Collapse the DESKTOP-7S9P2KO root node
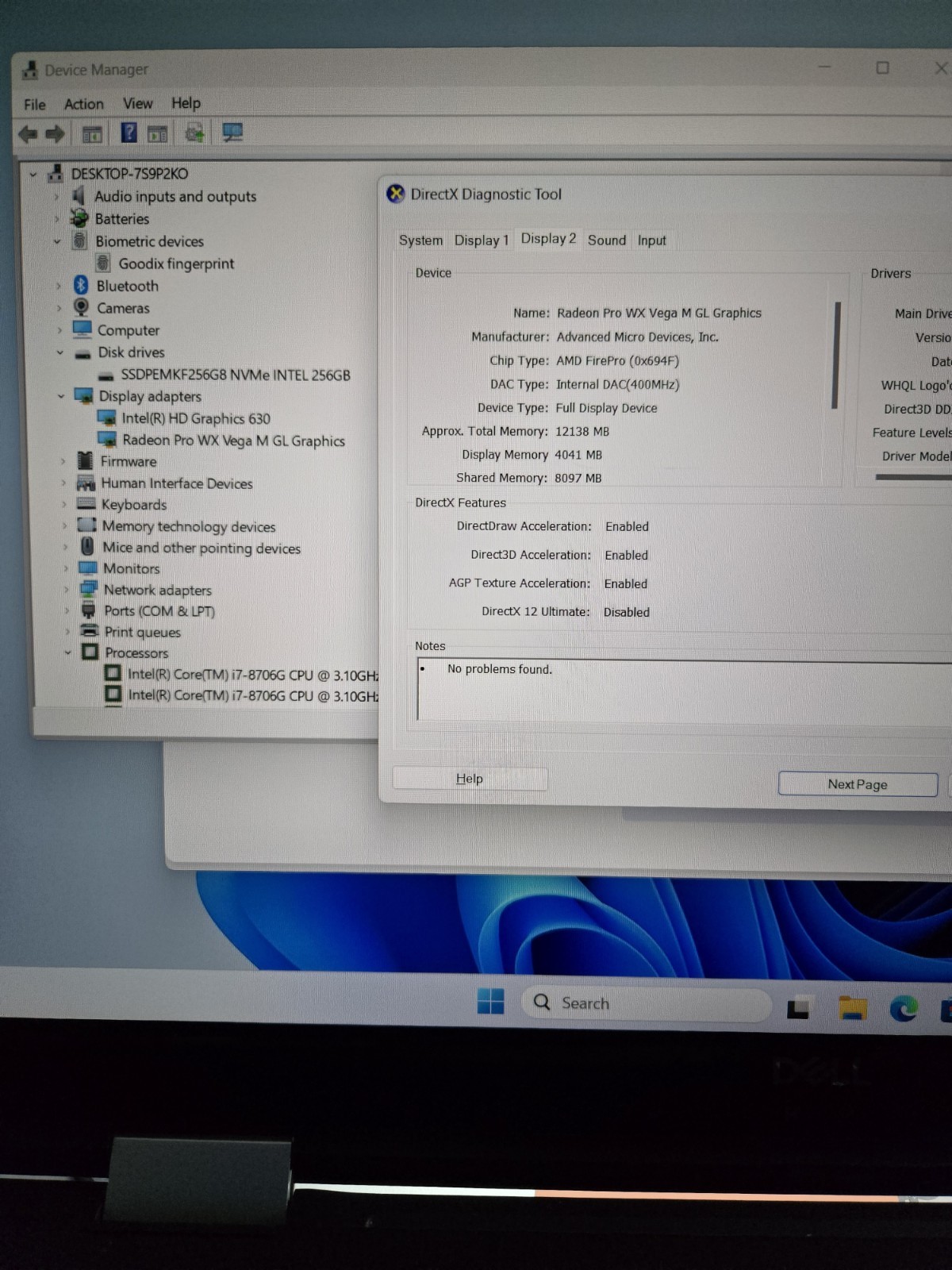The image size is (952, 1270). pyautogui.click(x=33, y=174)
